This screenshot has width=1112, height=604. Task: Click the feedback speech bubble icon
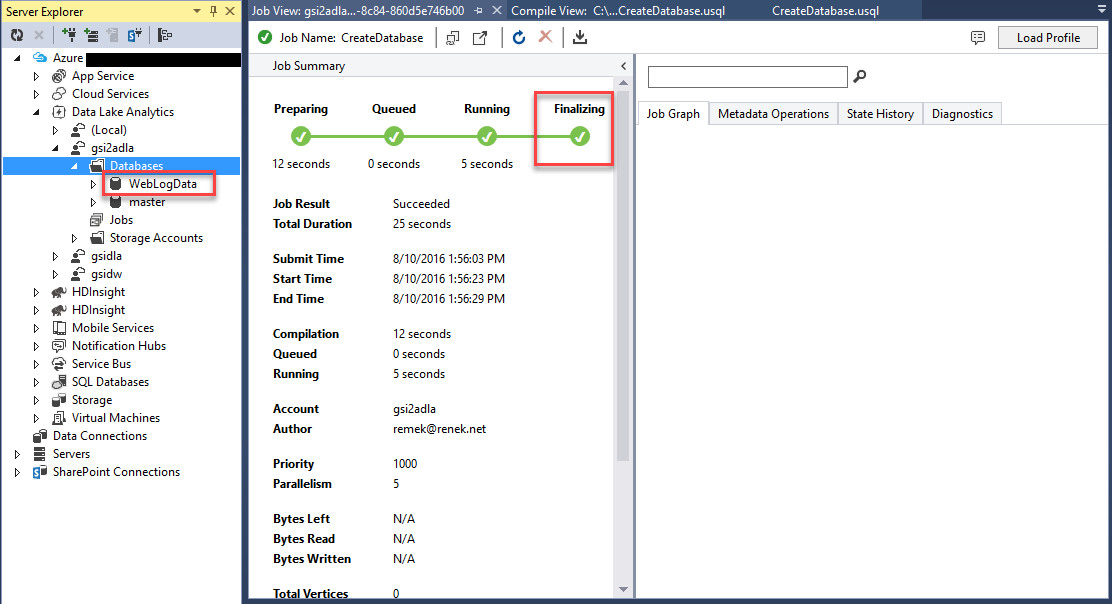click(978, 38)
